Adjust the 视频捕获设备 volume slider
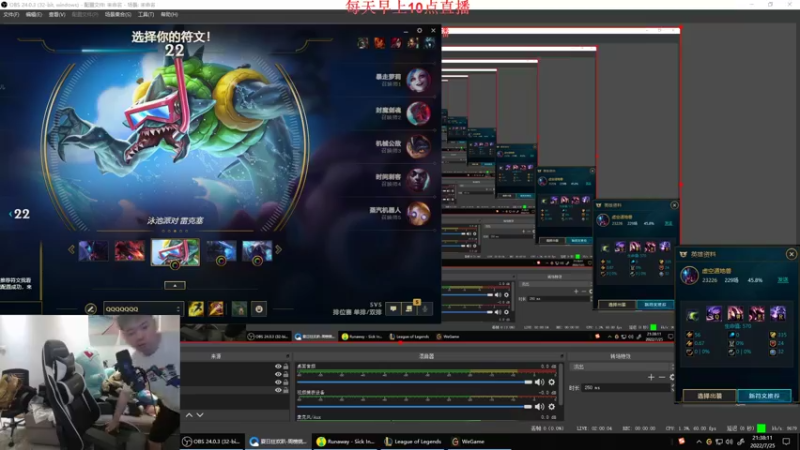This screenshot has height=450, width=800. click(415, 407)
